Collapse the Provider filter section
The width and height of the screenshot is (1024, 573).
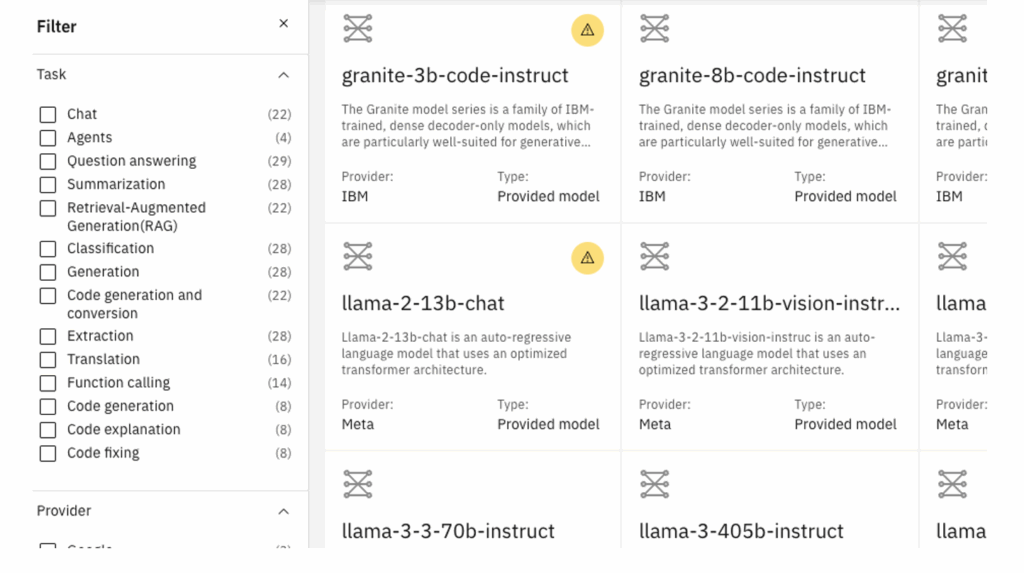(283, 512)
